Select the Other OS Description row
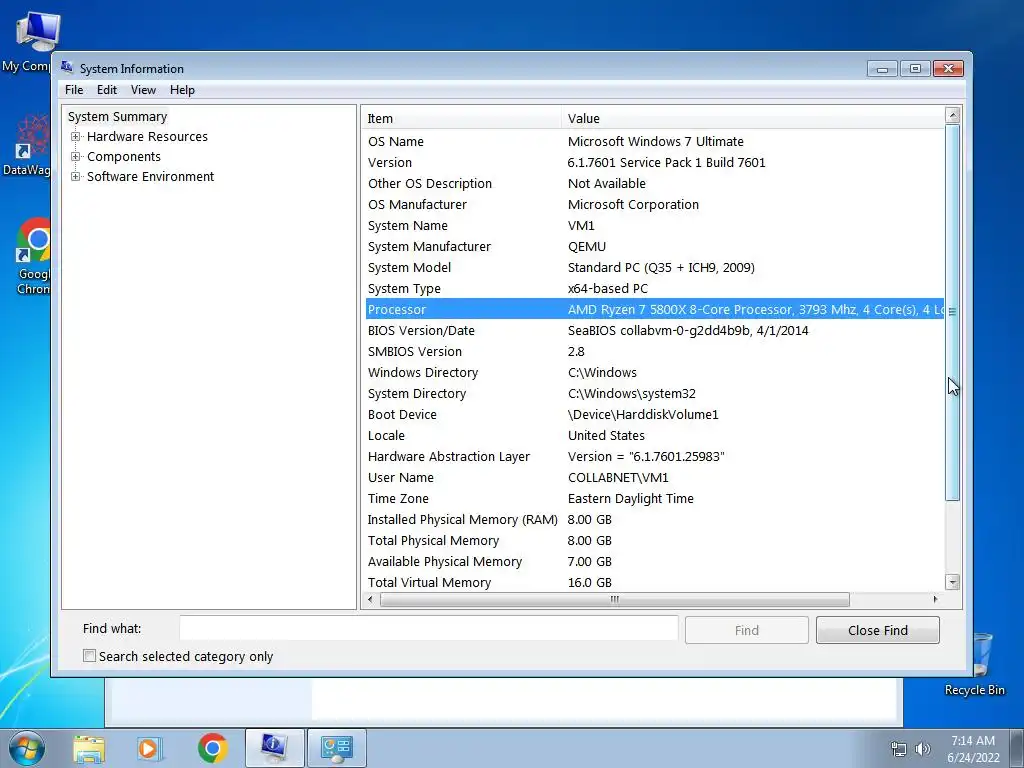The image size is (1024, 768). point(654,184)
